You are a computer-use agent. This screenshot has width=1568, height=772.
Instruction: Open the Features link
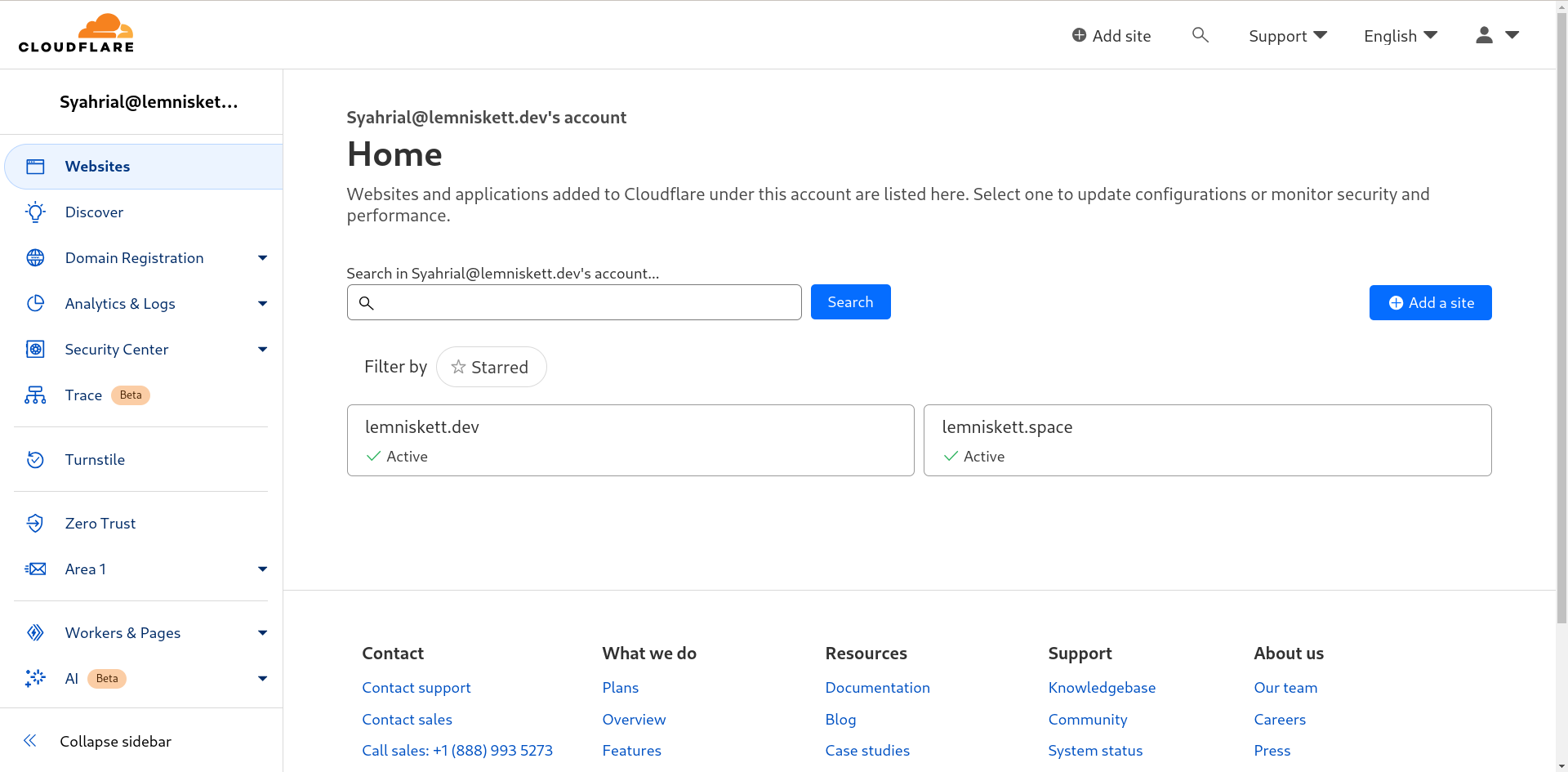coord(631,751)
